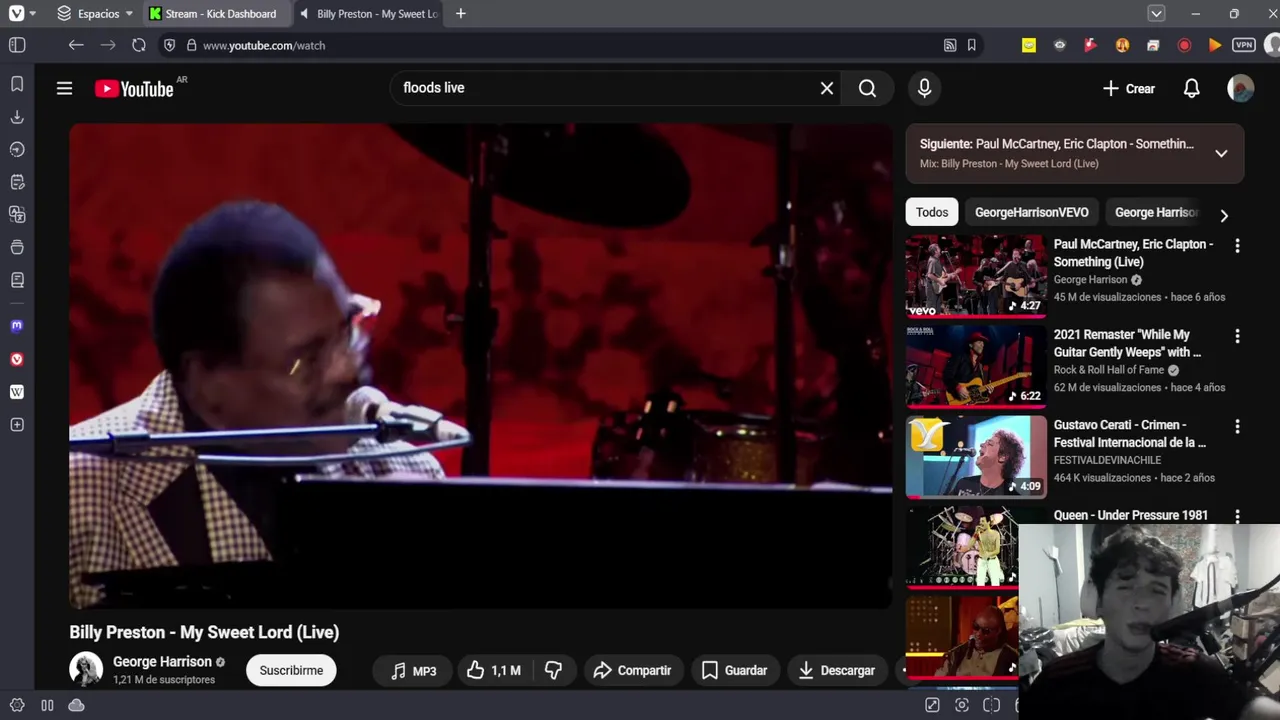Open options for While My Guitar video
This screenshot has width=1280, height=720.
click(1237, 336)
